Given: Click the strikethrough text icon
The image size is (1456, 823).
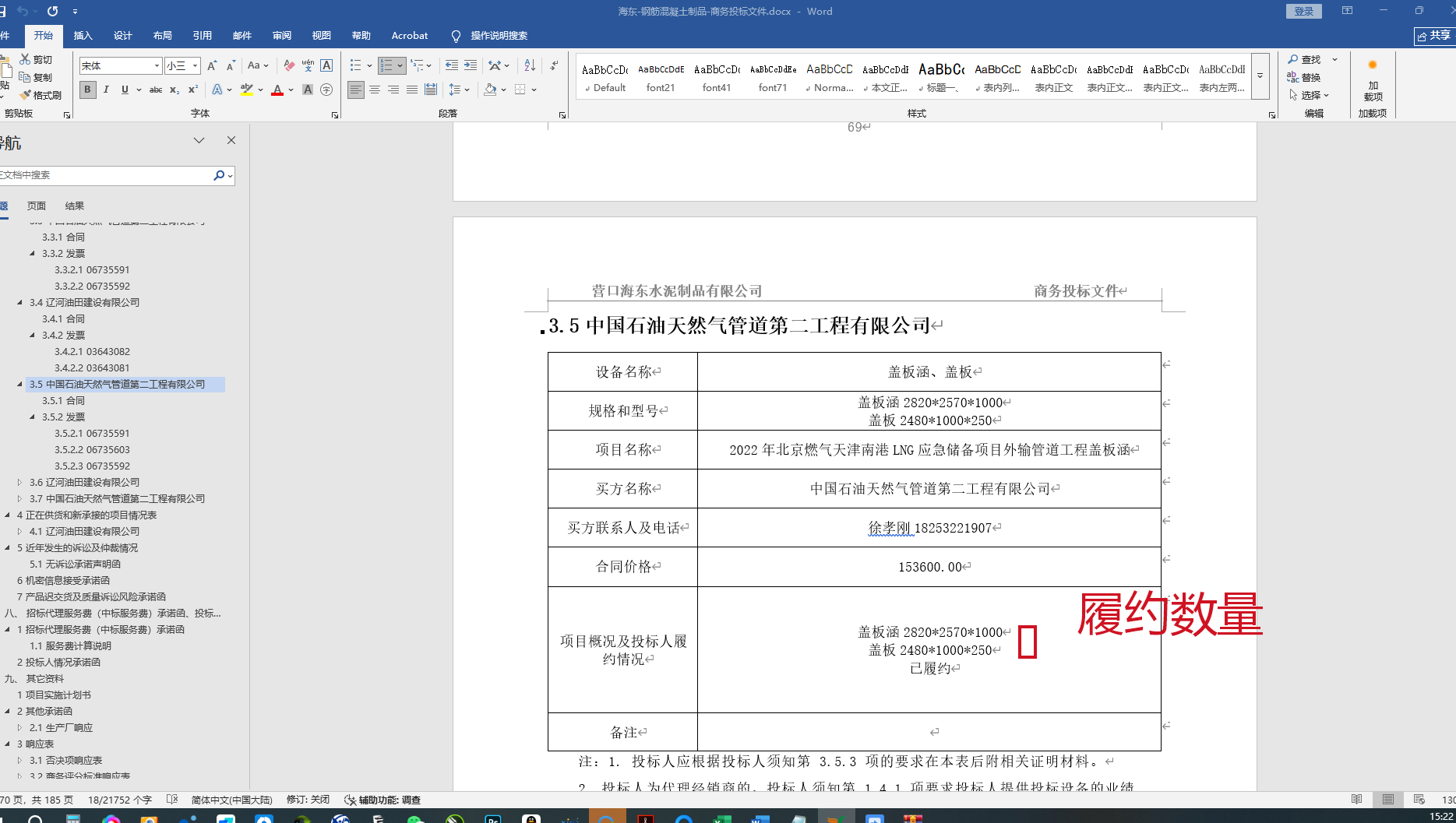Looking at the screenshot, I should [x=156, y=90].
